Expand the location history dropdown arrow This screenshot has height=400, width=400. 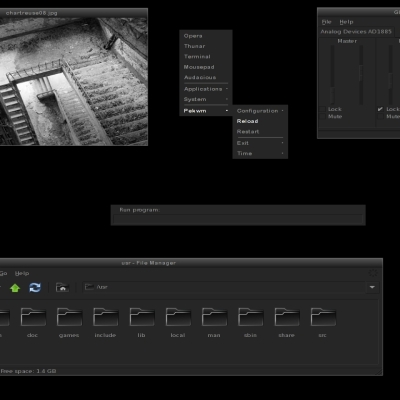click(x=372, y=287)
